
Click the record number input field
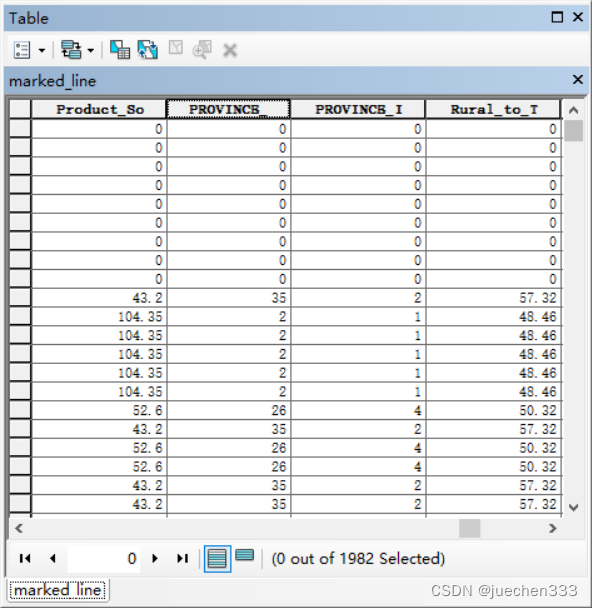pyautogui.click(x=104, y=558)
